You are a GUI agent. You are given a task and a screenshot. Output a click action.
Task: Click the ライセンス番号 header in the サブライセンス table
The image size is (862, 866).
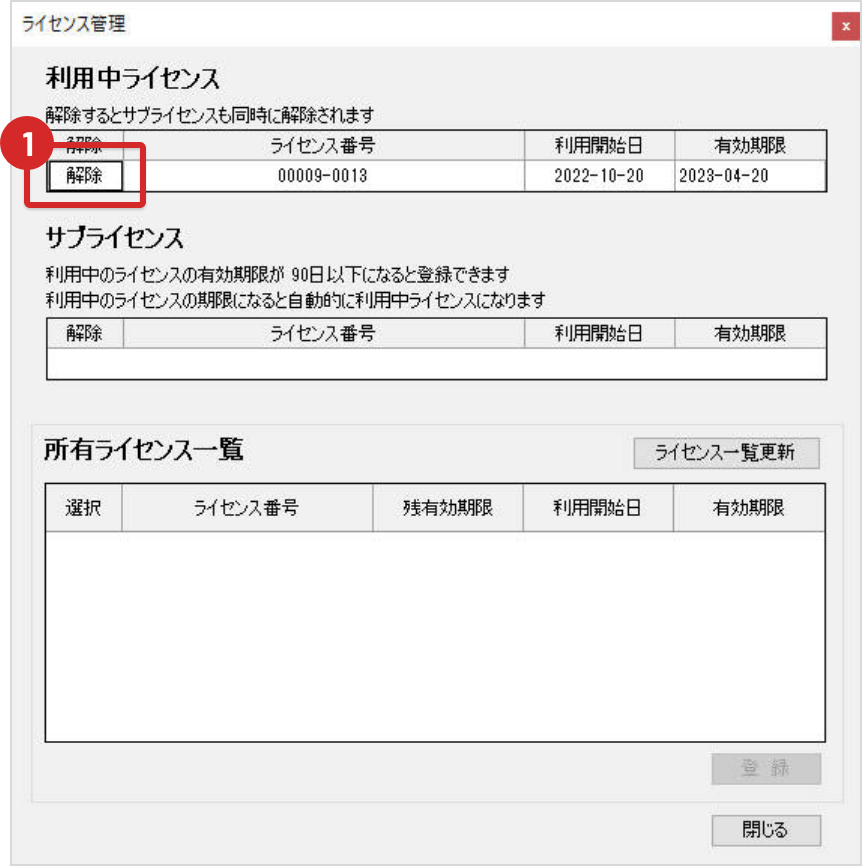coord(323,333)
